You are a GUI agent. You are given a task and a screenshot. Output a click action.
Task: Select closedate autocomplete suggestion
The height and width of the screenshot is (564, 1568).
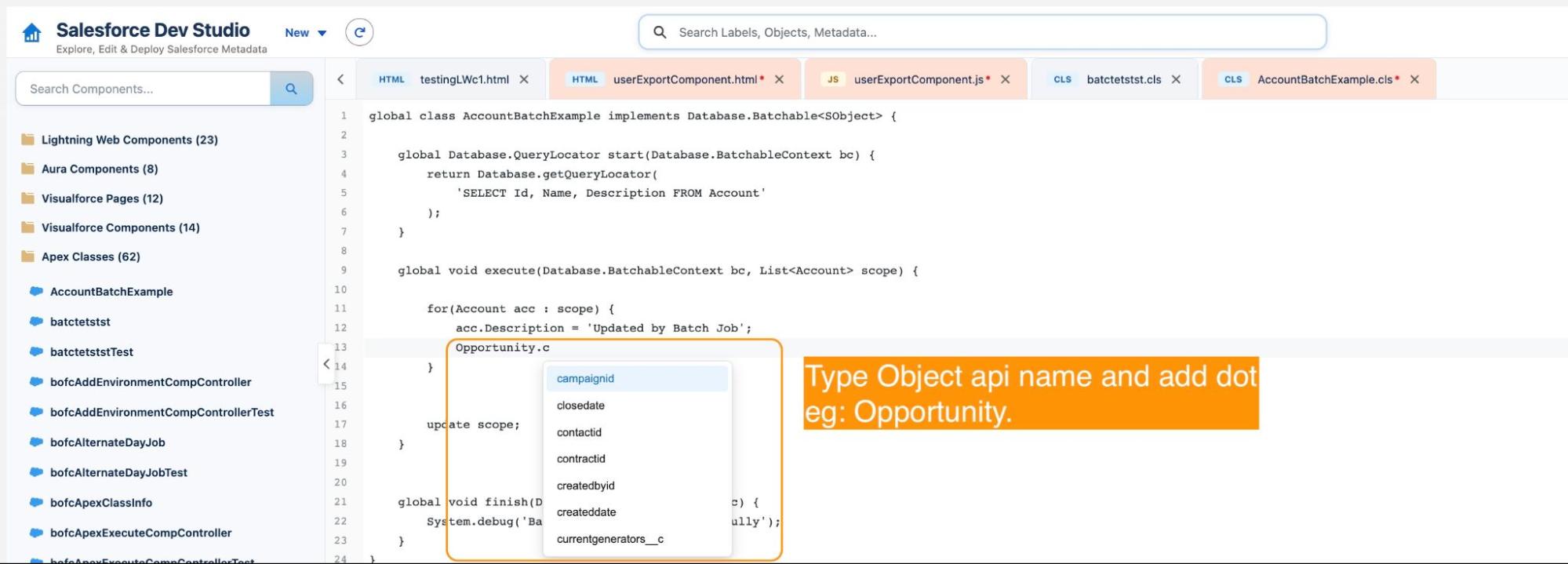click(637, 406)
